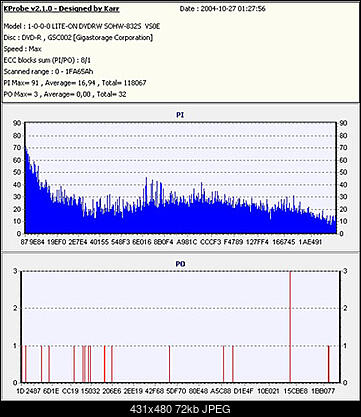Viewport: 361px width, 417px height.
Task: Click the PO chart title
Action: coord(180,264)
